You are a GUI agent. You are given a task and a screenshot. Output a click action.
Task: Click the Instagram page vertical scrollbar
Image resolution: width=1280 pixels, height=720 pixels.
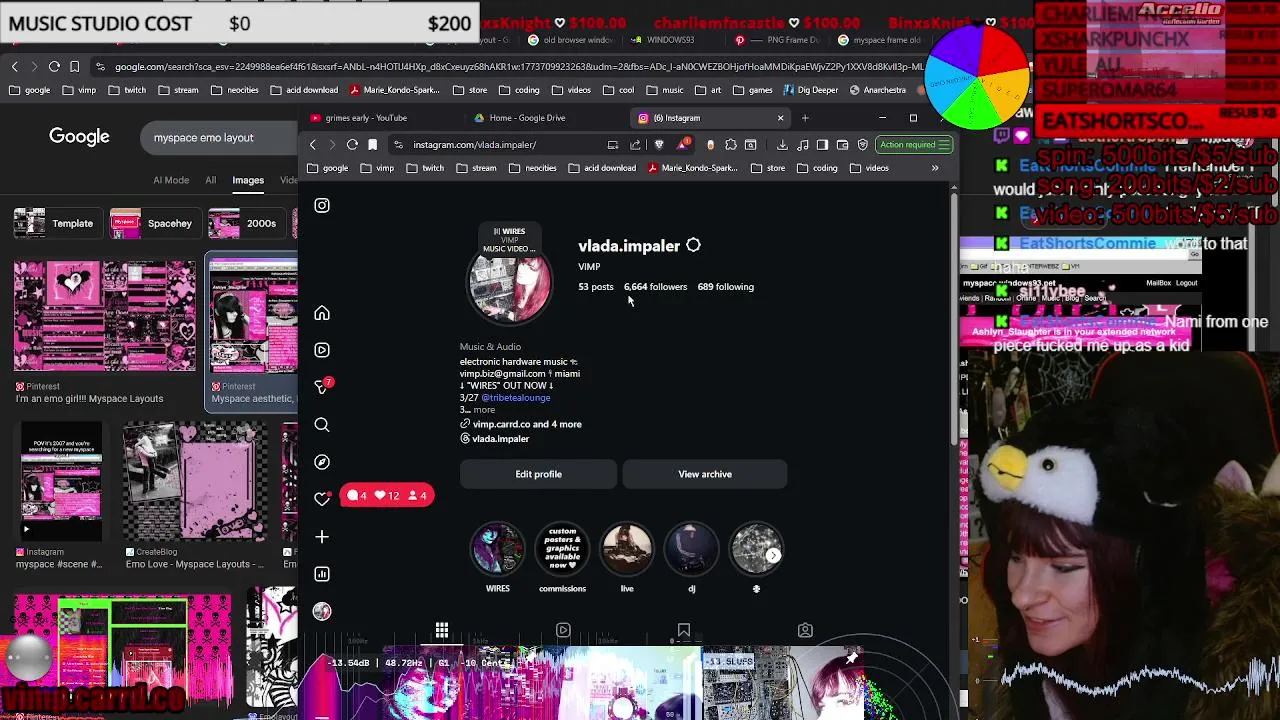(952, 320)
